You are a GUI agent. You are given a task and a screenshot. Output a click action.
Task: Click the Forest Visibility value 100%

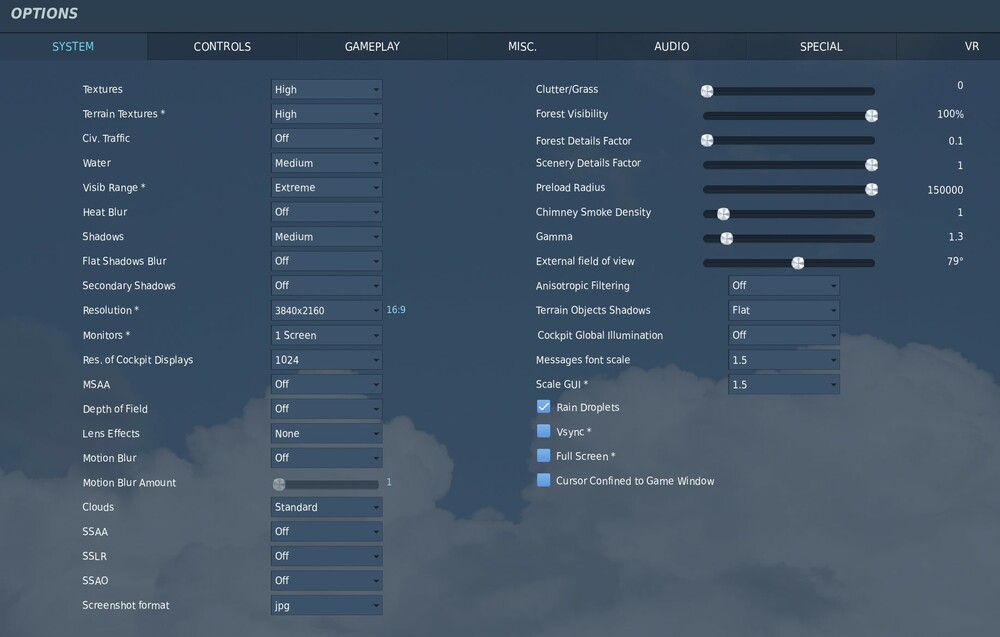(950, 114)
